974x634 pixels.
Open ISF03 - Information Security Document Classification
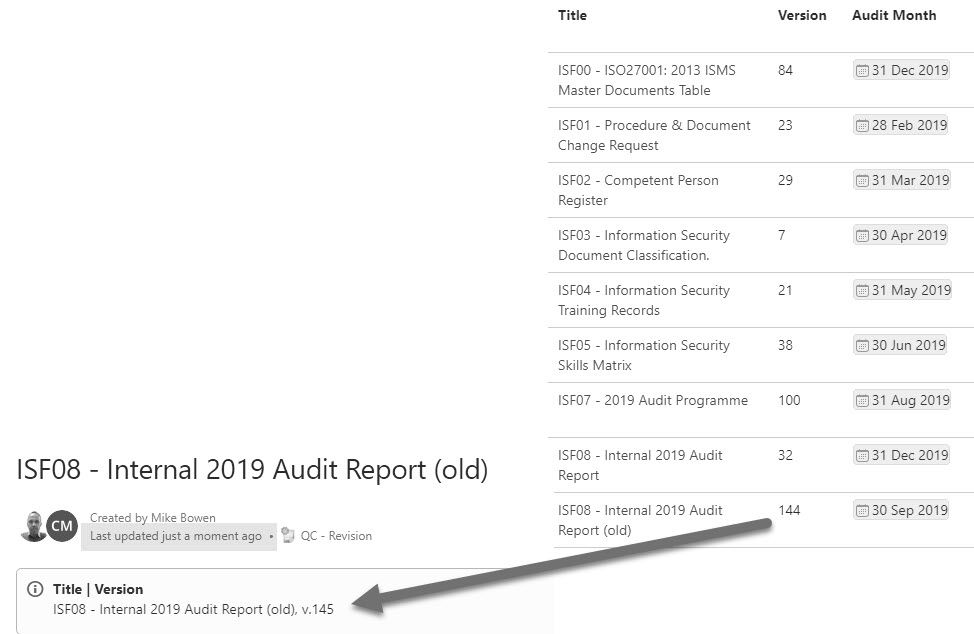pos(644,245)
